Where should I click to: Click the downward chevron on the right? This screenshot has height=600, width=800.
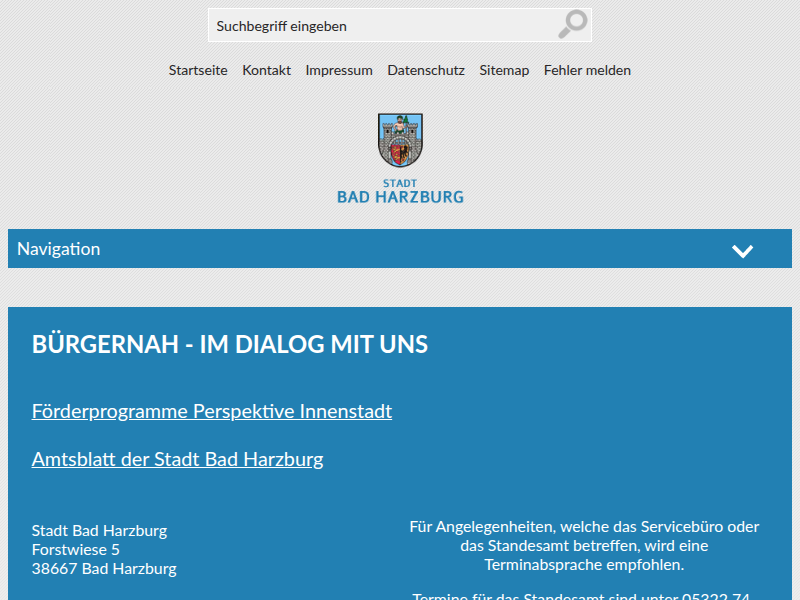(742, 249)
